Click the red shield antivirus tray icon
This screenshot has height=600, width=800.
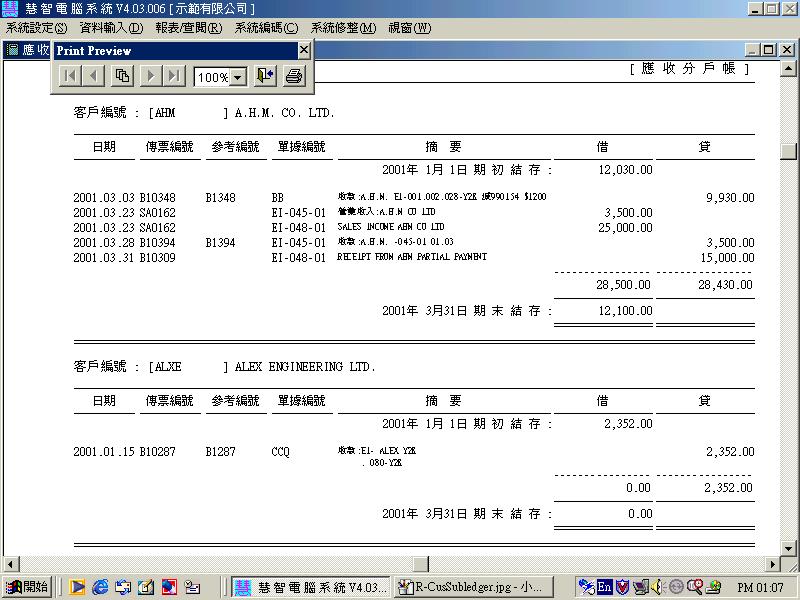tap(622, 587)
